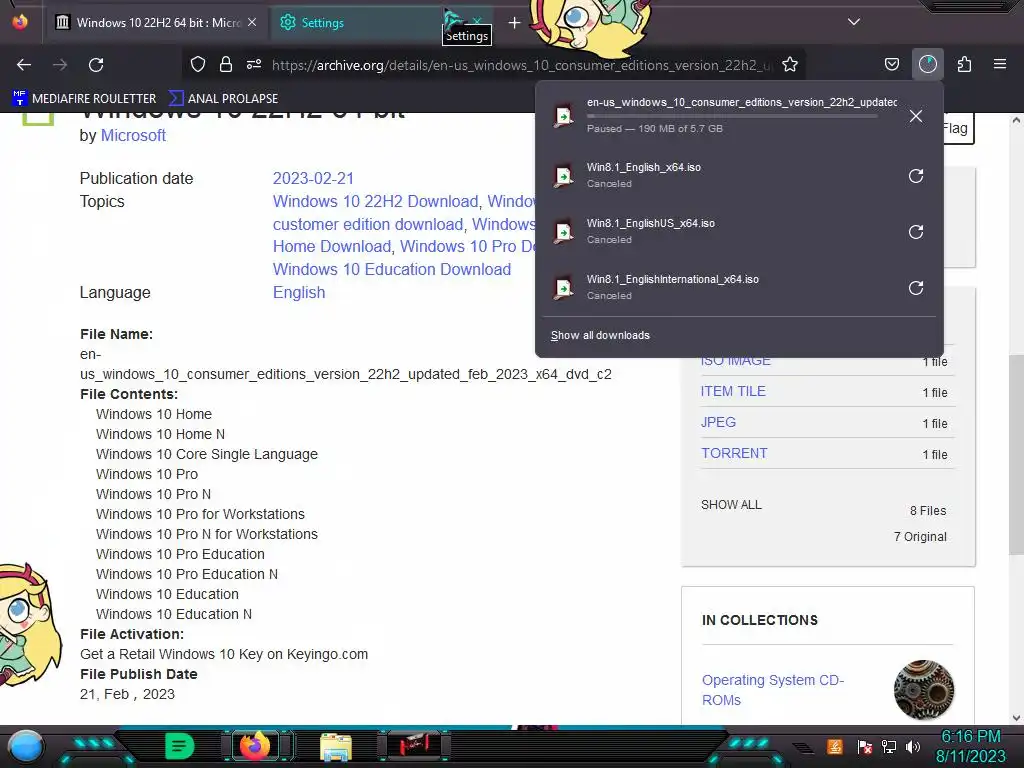Image resolution: width=1024 pixels, height=768 pixels.
Task: Reload the current page
Action: coord(96,65)
